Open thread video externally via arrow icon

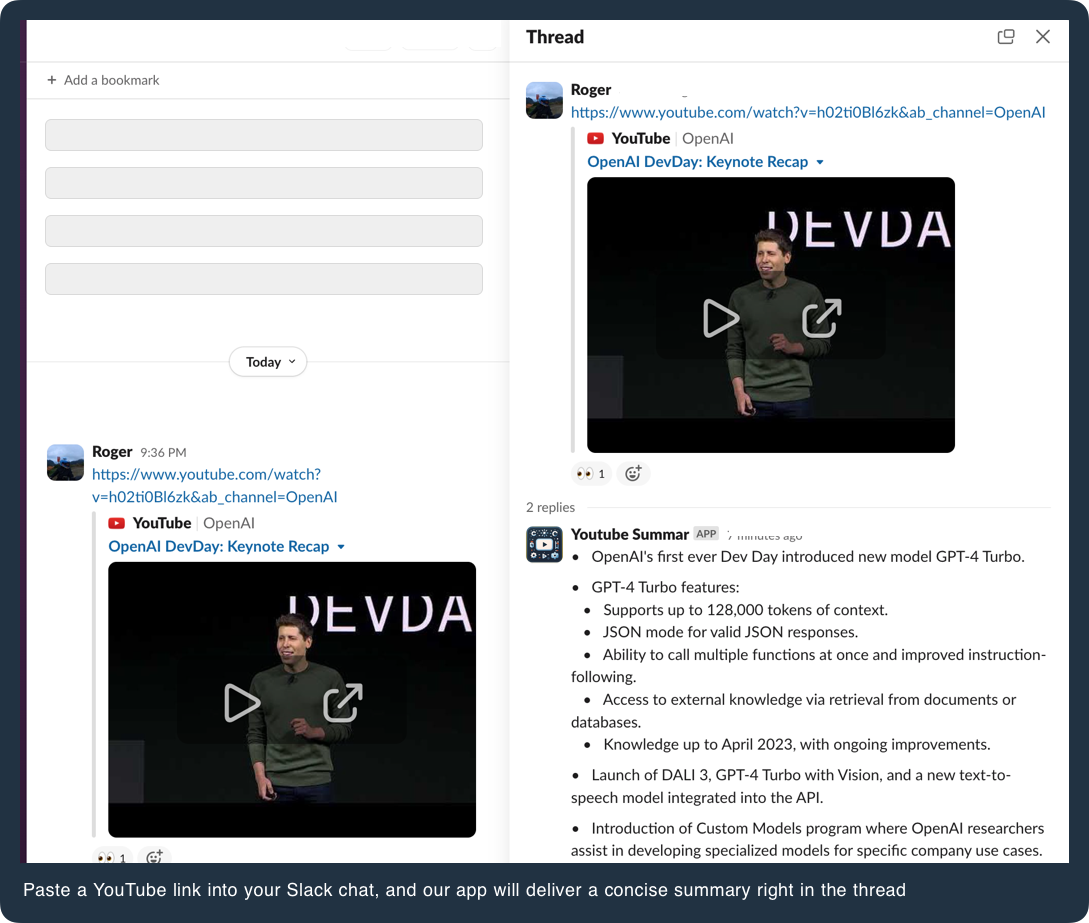click(822, 318)
